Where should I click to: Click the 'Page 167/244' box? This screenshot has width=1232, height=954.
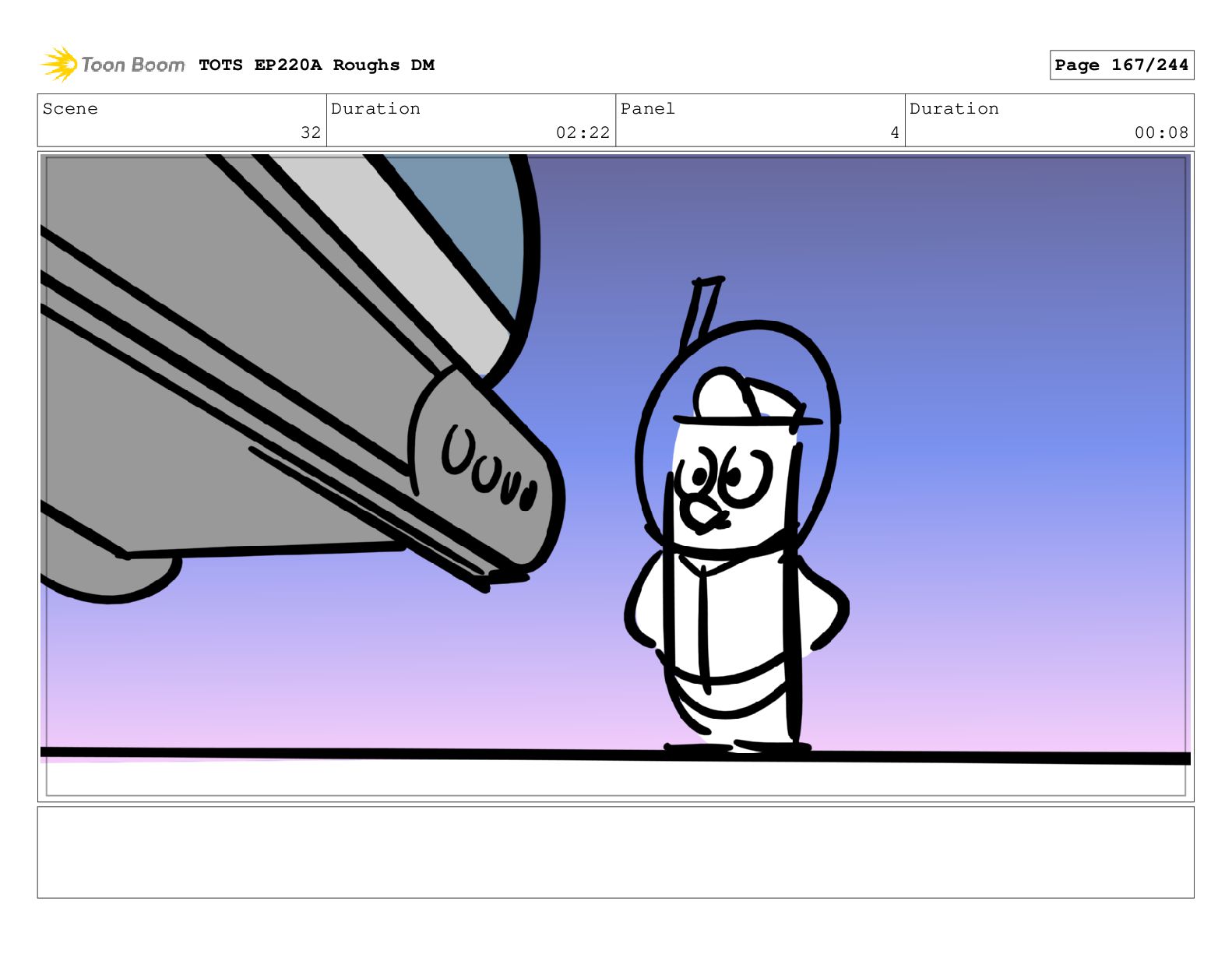coord(1121,65)
